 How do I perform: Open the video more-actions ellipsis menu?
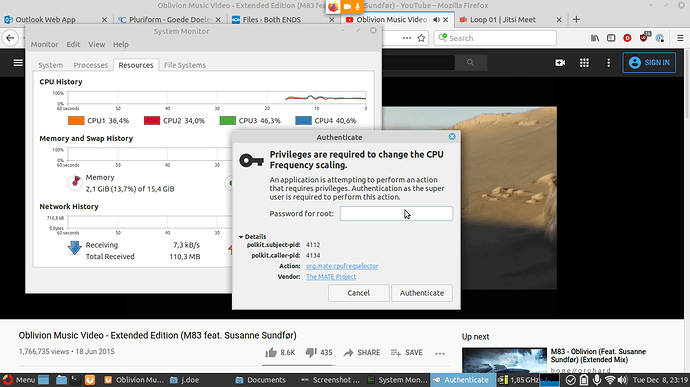point(440,353)
